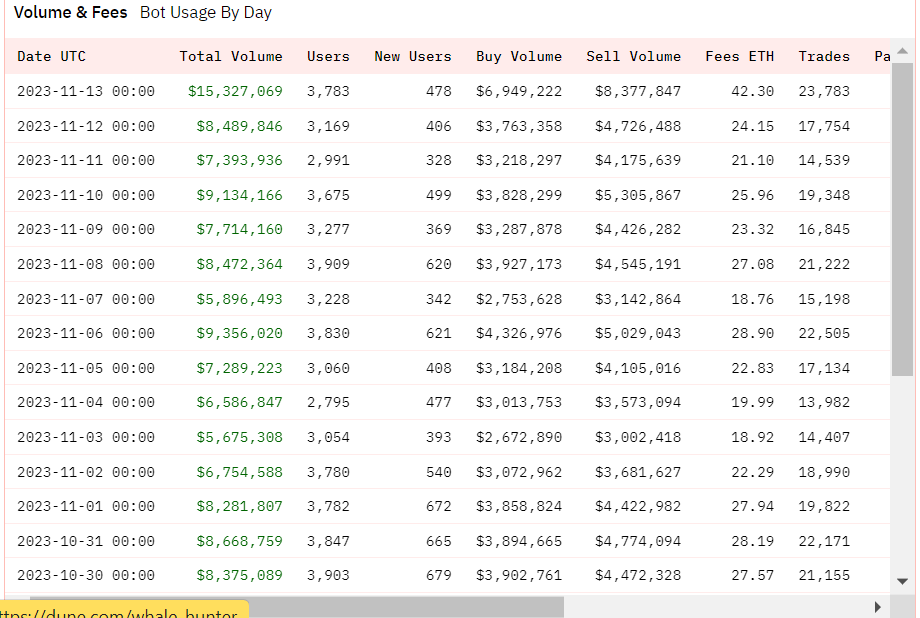Select users value 3,847

point(328,541)
